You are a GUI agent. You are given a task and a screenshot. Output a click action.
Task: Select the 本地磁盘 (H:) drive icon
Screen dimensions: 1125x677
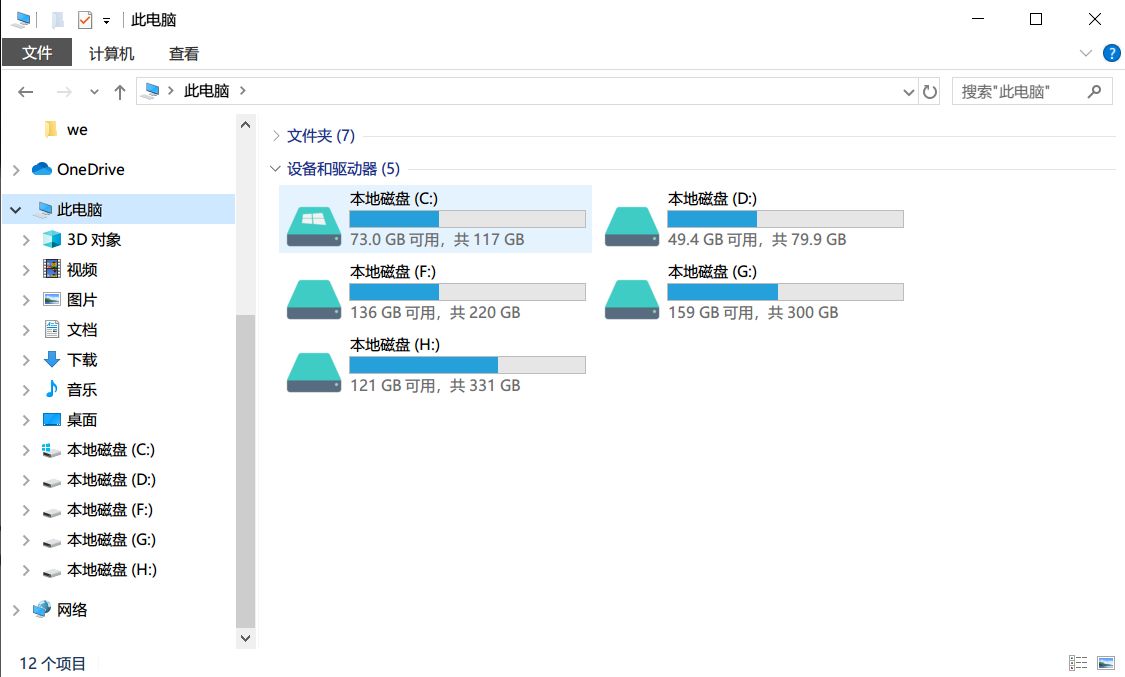pyautogui.click(x=314, y=372)
